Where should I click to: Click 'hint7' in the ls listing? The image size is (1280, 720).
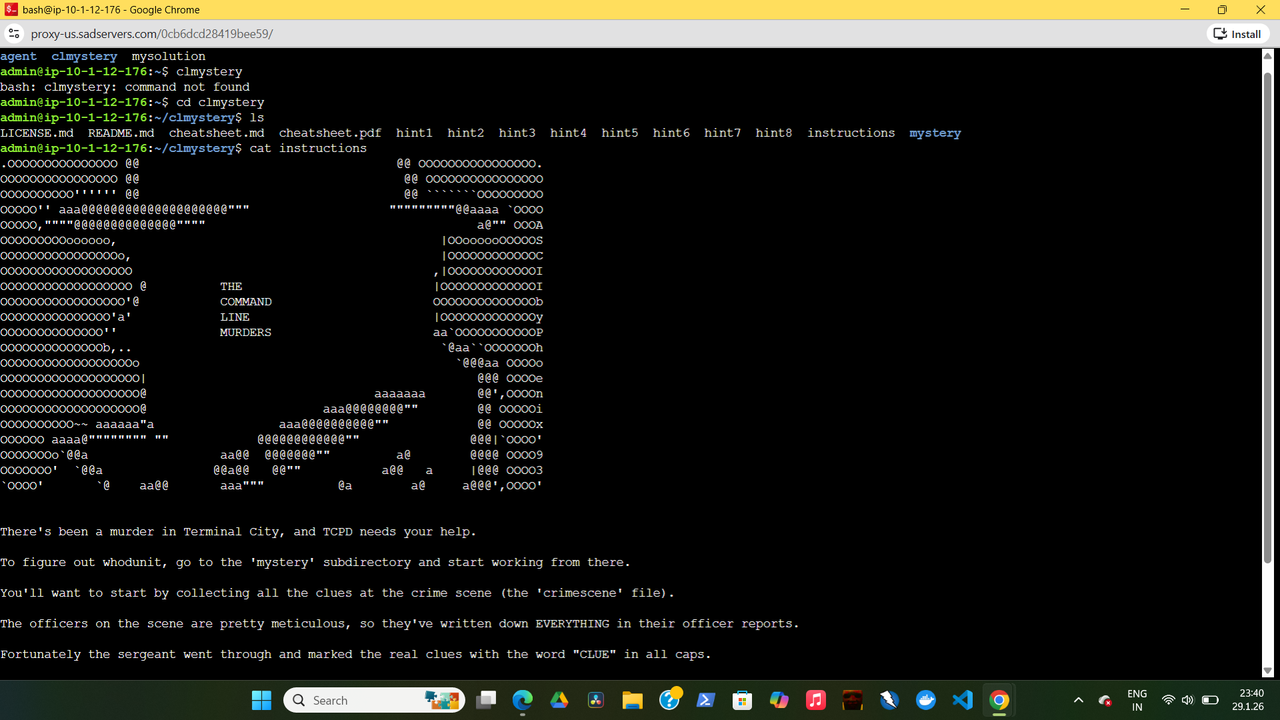pos(722,133)
